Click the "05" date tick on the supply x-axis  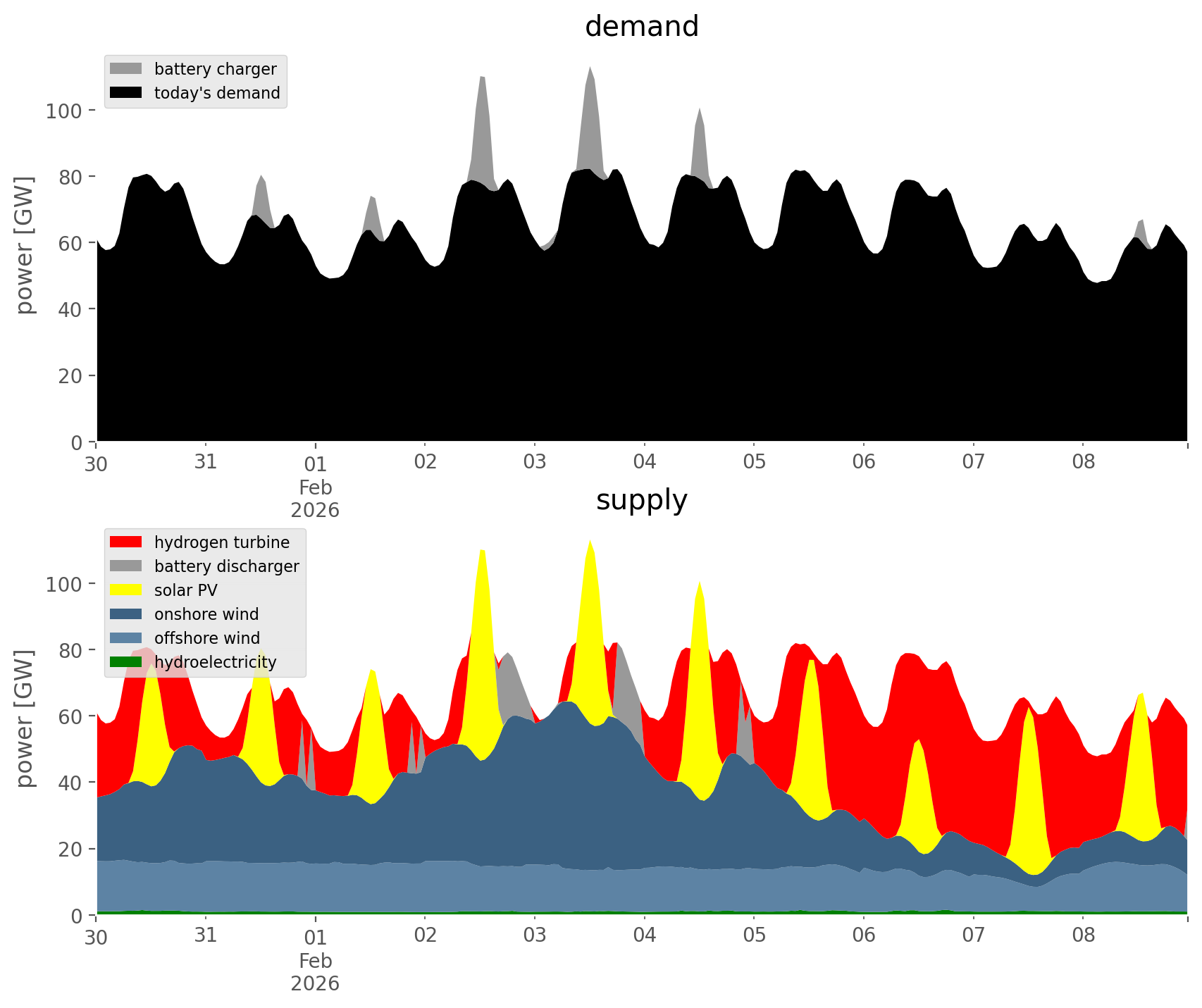point(754,936)
